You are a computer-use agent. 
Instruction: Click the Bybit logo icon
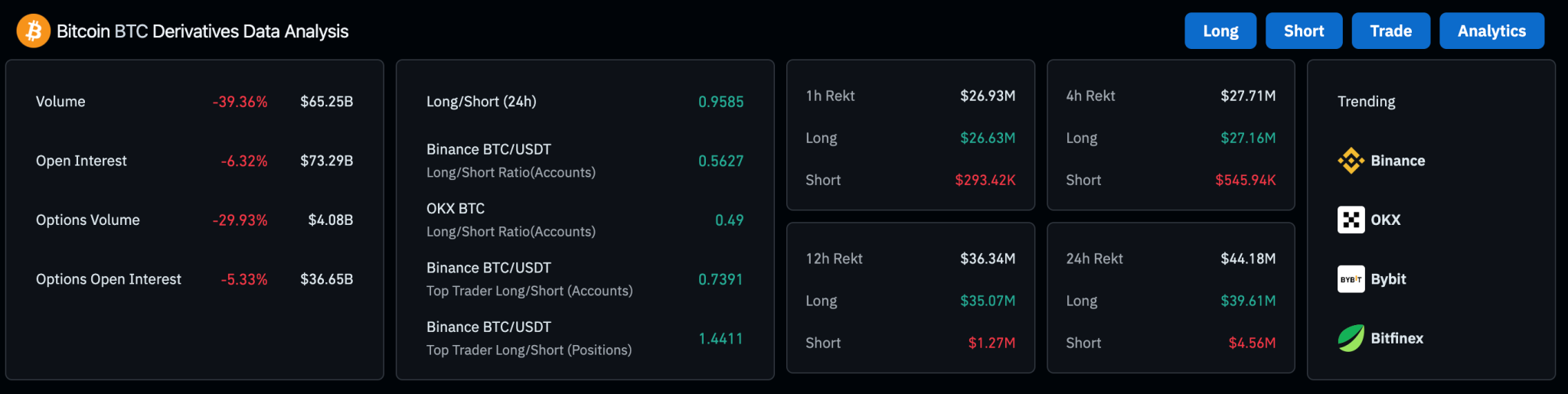click(1351, 279)
